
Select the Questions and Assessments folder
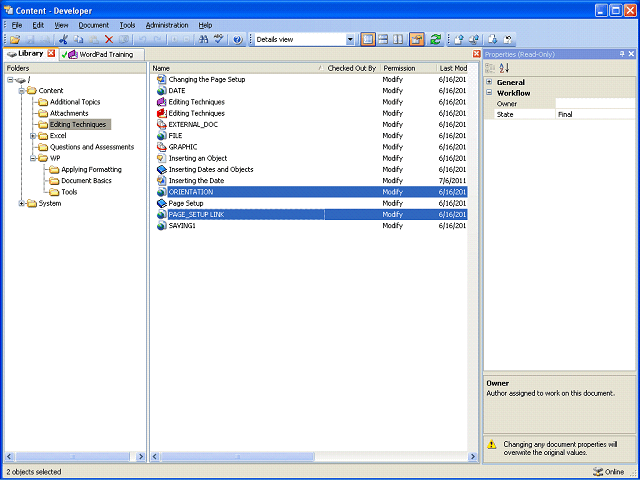coord(91,147)
